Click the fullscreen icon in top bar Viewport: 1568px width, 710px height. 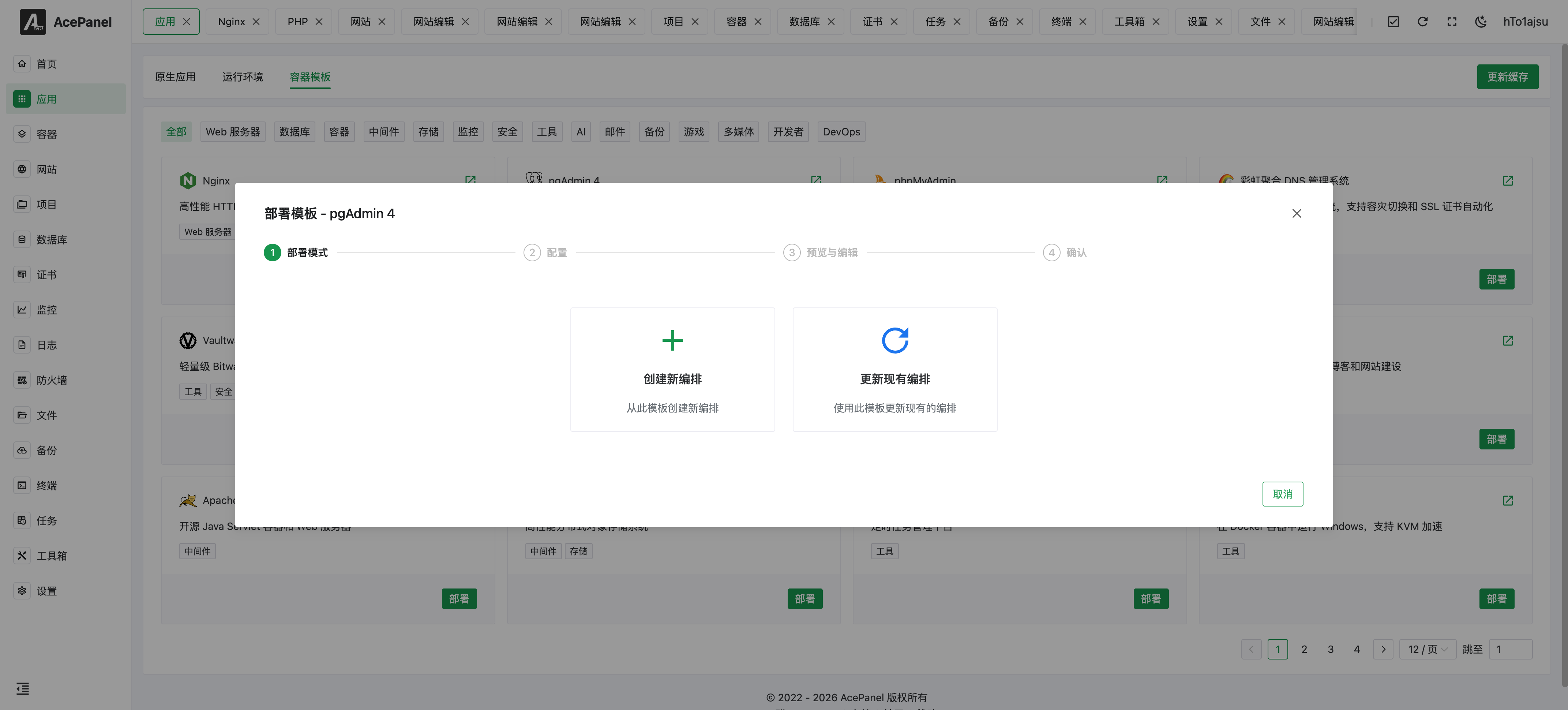pyautogui.click(x=1451, y=22)
